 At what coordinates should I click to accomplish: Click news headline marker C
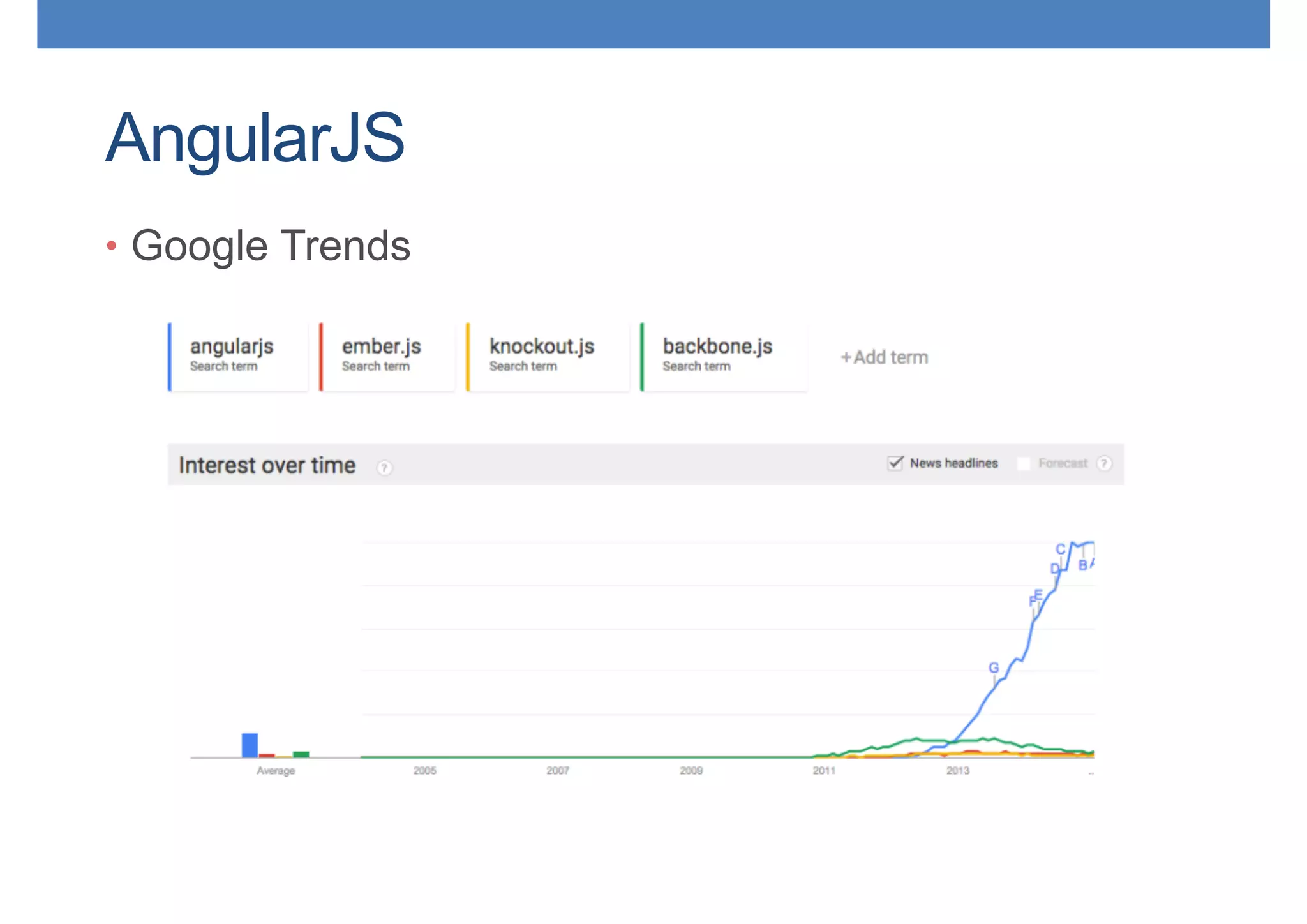1061,549
